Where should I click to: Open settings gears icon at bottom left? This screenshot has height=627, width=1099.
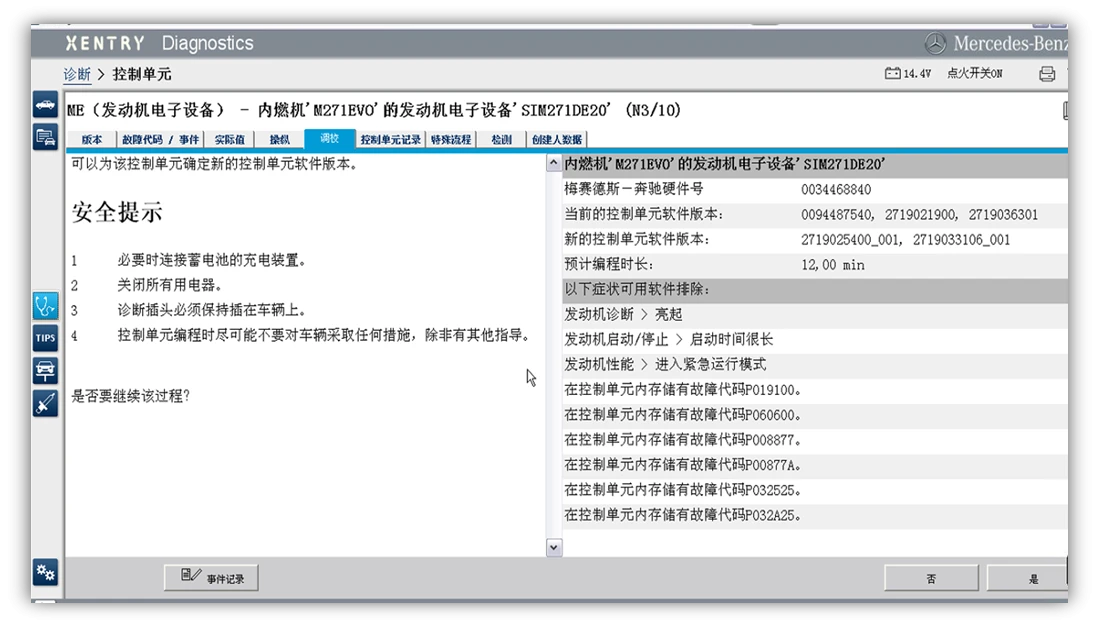(x=46, y=573)
